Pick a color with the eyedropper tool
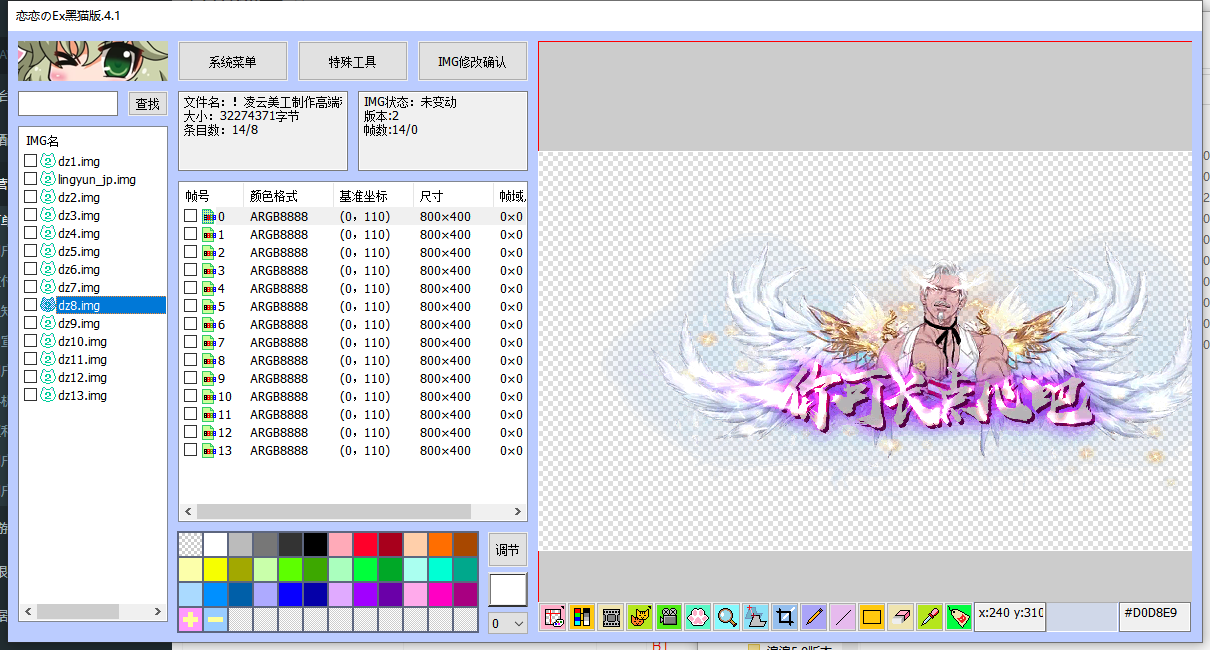Viewport: 1210px width, 650px height. coord(929,617)
